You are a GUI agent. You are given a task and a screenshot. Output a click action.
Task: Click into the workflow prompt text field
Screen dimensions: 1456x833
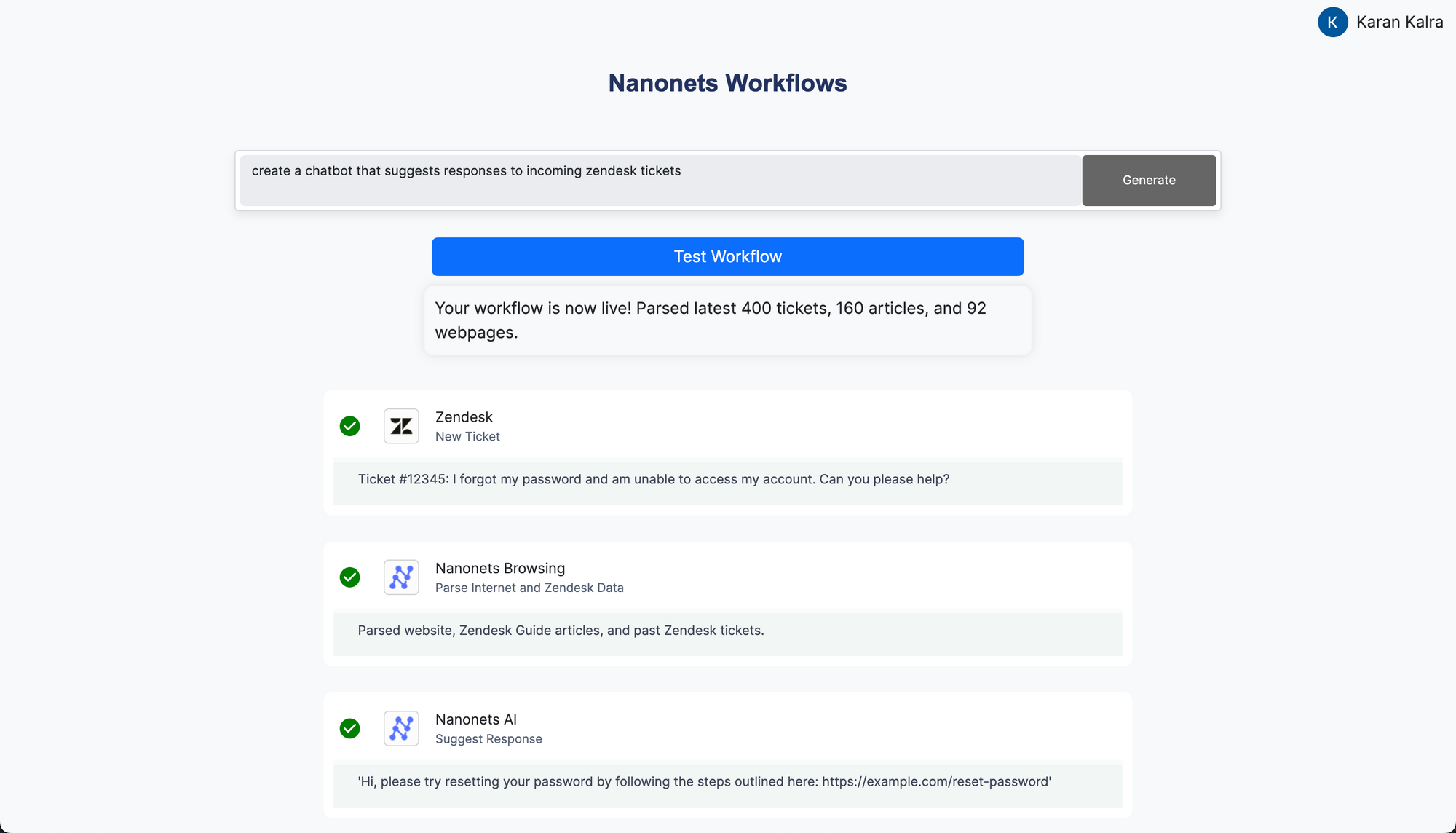point(659,180)
